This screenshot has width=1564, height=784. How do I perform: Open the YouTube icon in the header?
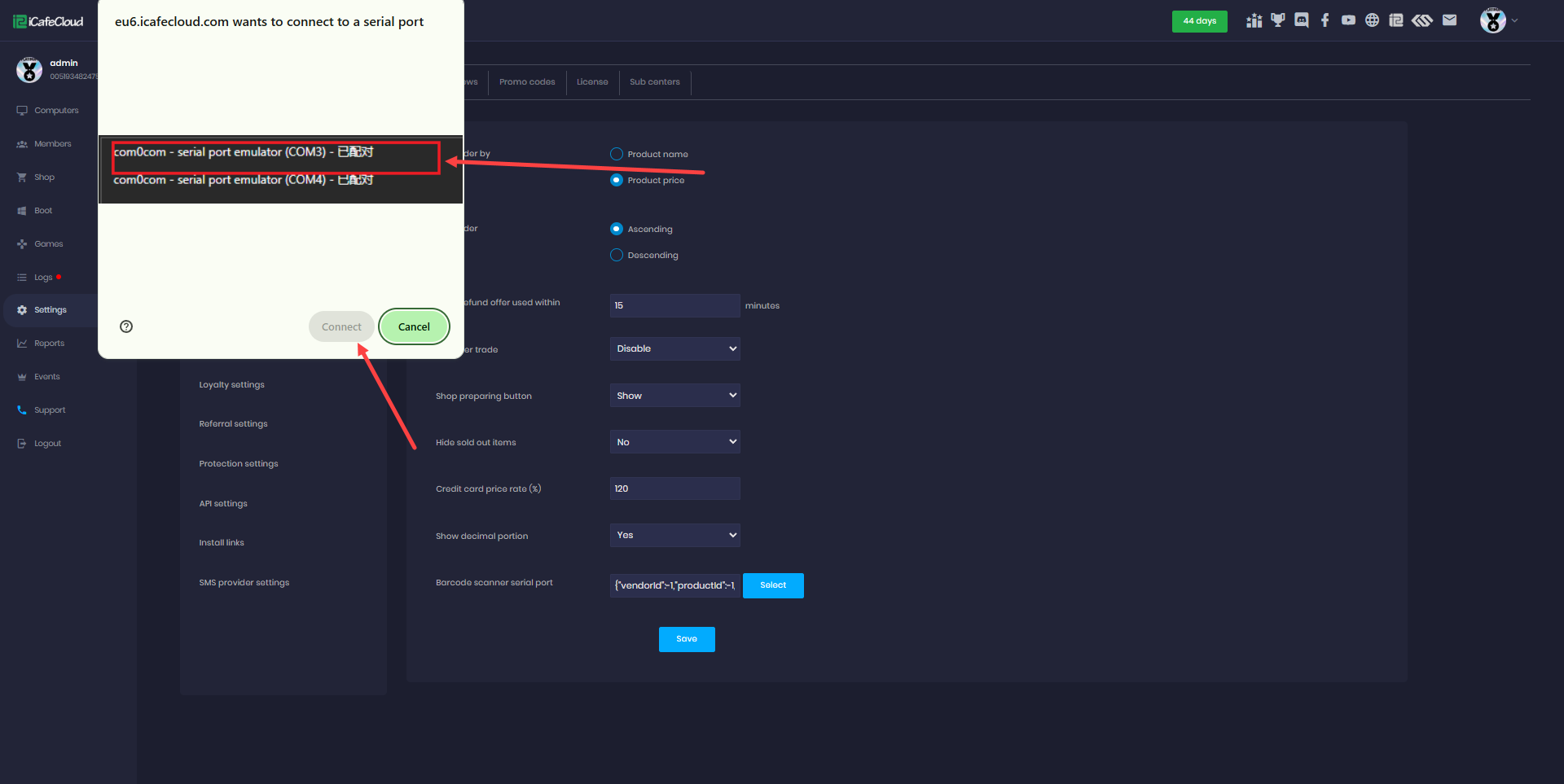[x=1349, y=20]
